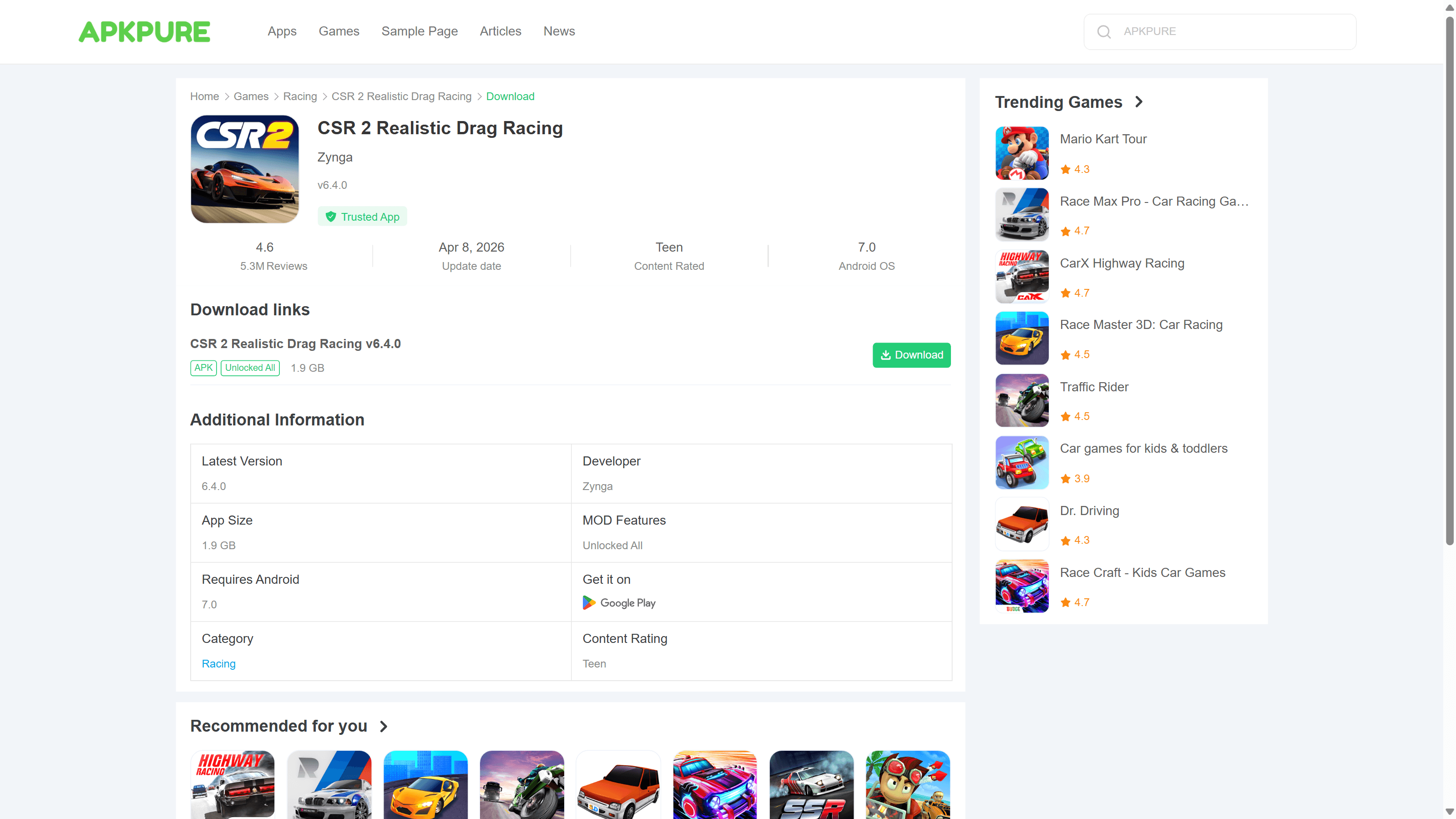Open Dr. Driving icon in Trending Games
The width and height of the screenshot is (1456, 819).
click(1021, 525)
